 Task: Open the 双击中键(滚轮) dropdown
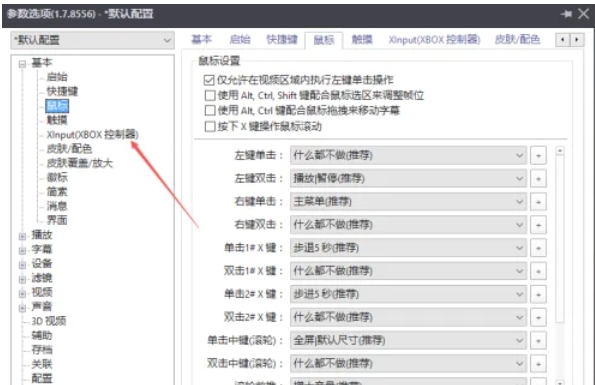(408, 364)
